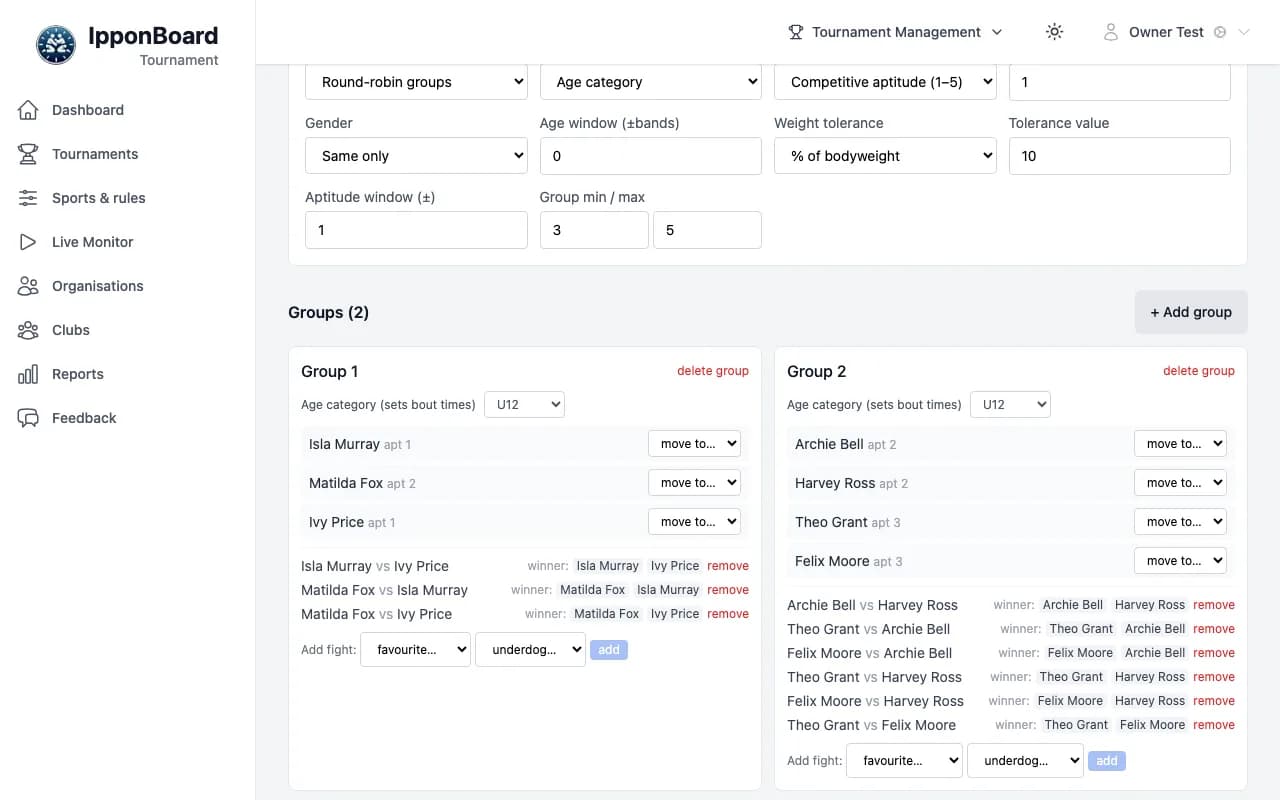The width and height of the screenshot is (1280, 800).
Task: Set Isla Murray winner in Matilda Fox vs Isla Murray
Action: point(668,590)
